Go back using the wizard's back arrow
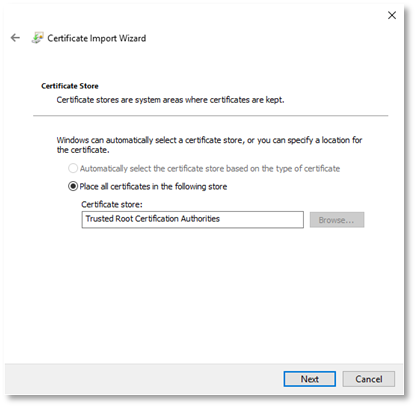Image resolution: width=416 pixels, height=407 pixels. [x=15, y=38]
